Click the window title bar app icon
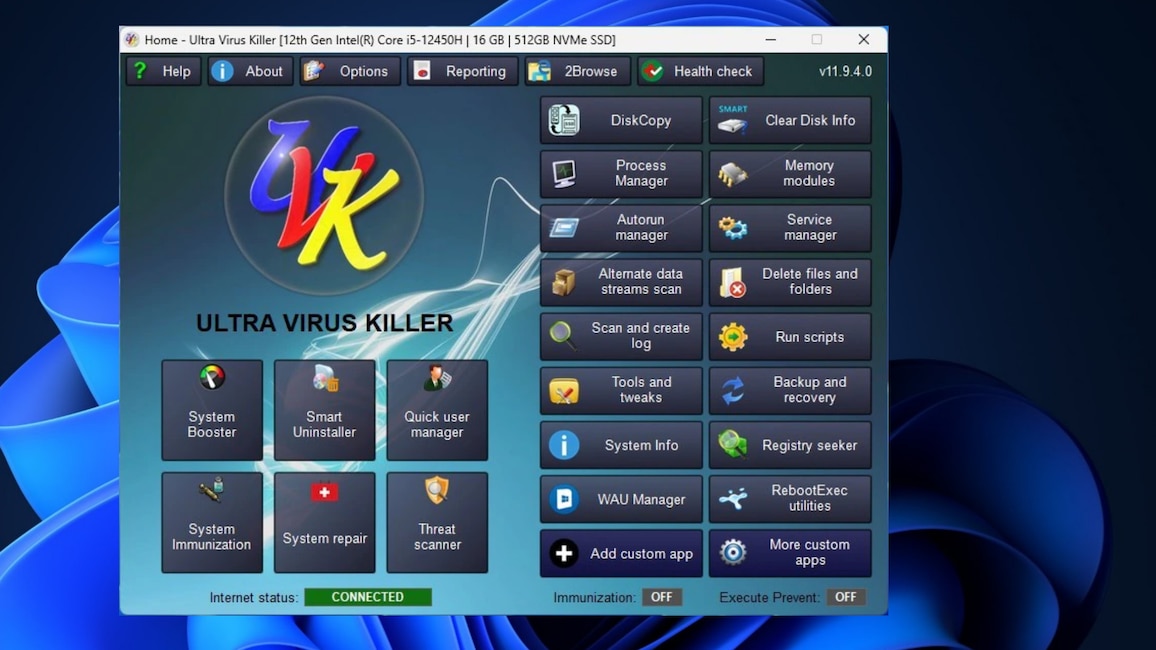This screenshot has width=1156, height=650. [x=132, y=40]
